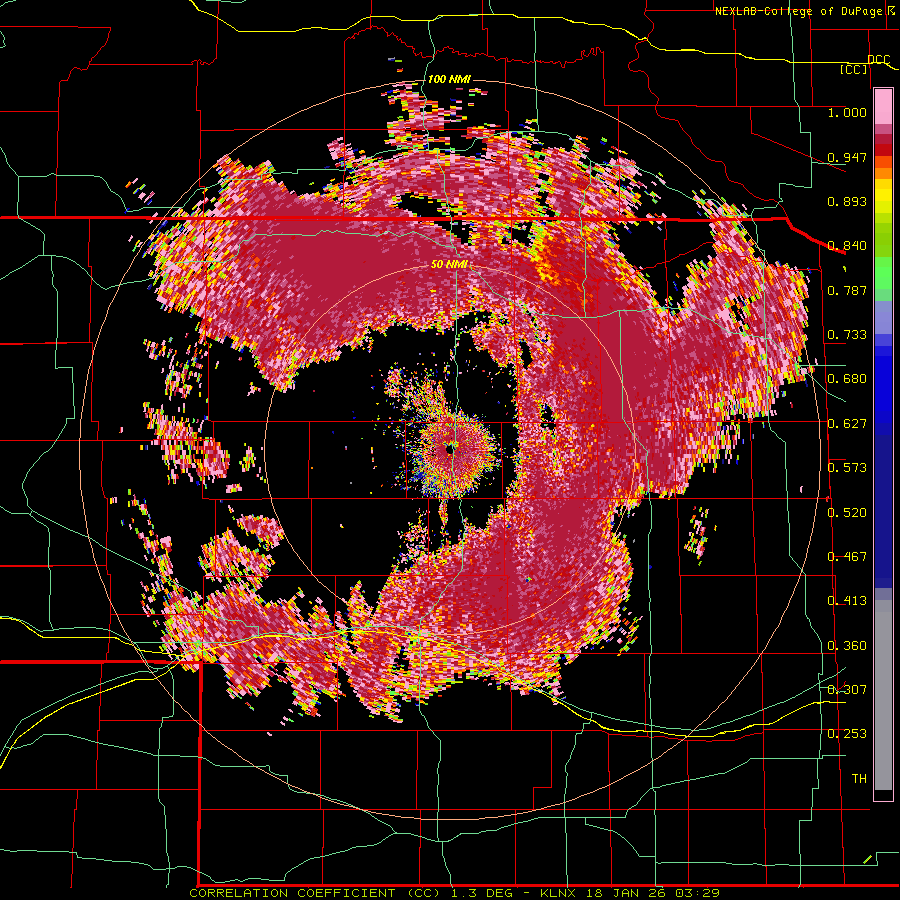Click the 1.000 scale value
Screen dimensions: 900x900
click(x=847, y=112)
